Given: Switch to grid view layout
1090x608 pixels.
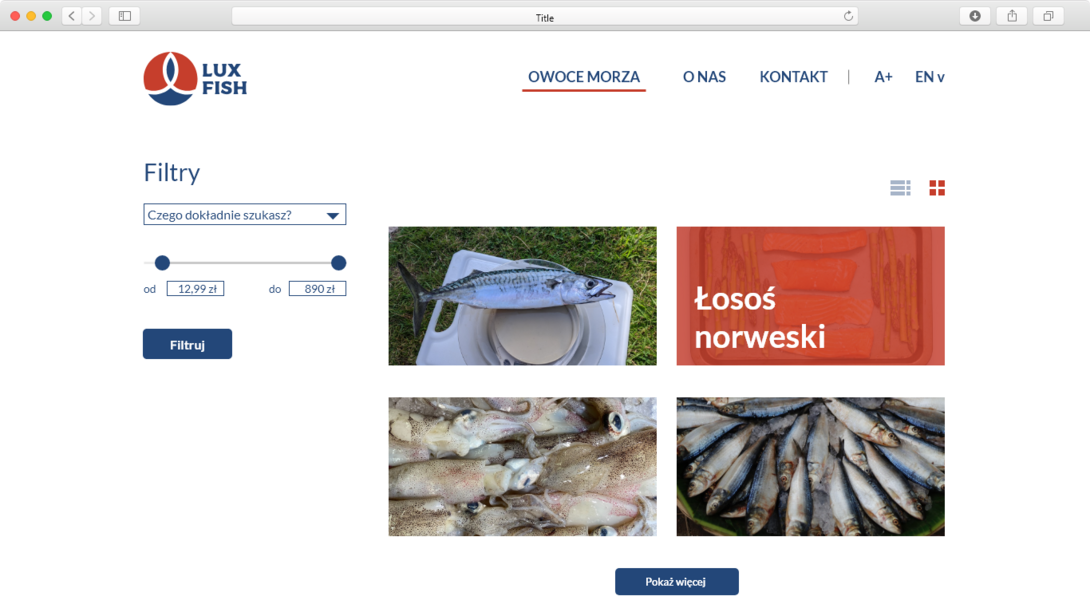Looking at the screenshot, I should pos(937,188).
